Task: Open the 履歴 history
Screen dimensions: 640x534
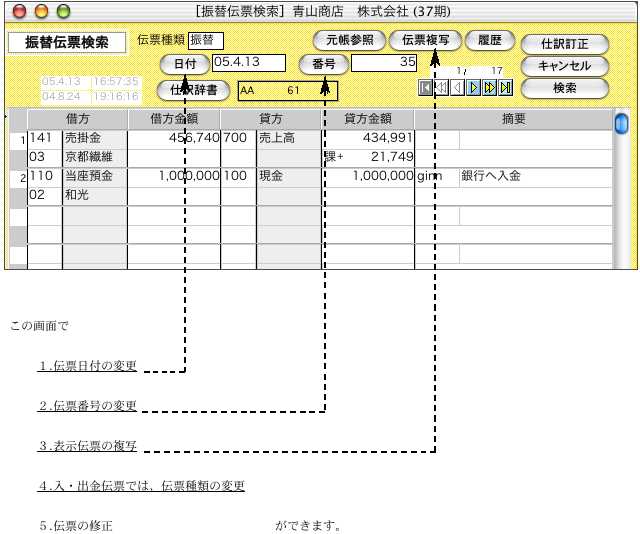Action: [489, 41]
